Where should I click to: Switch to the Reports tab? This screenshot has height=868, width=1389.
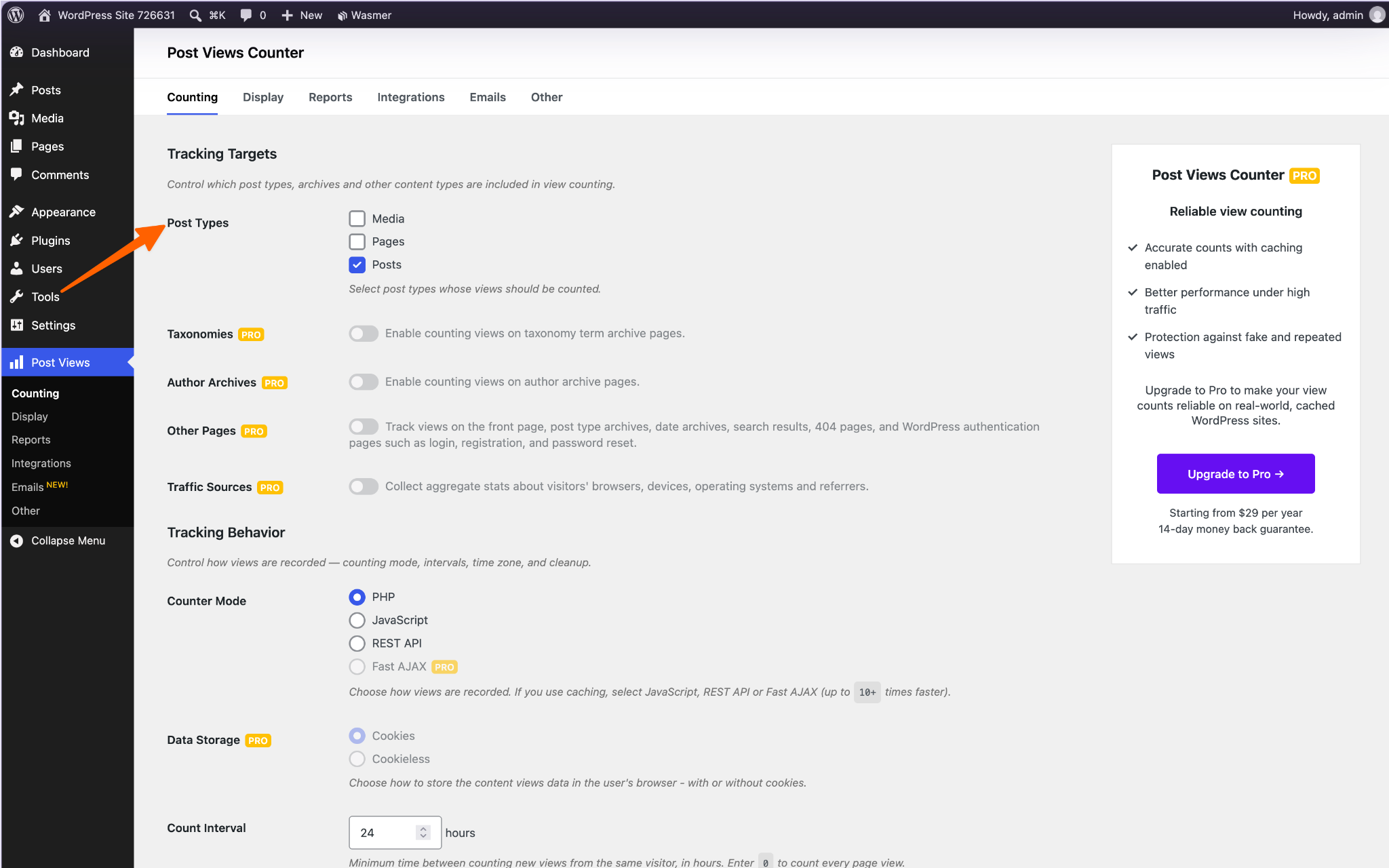click(x=330, y=97)
